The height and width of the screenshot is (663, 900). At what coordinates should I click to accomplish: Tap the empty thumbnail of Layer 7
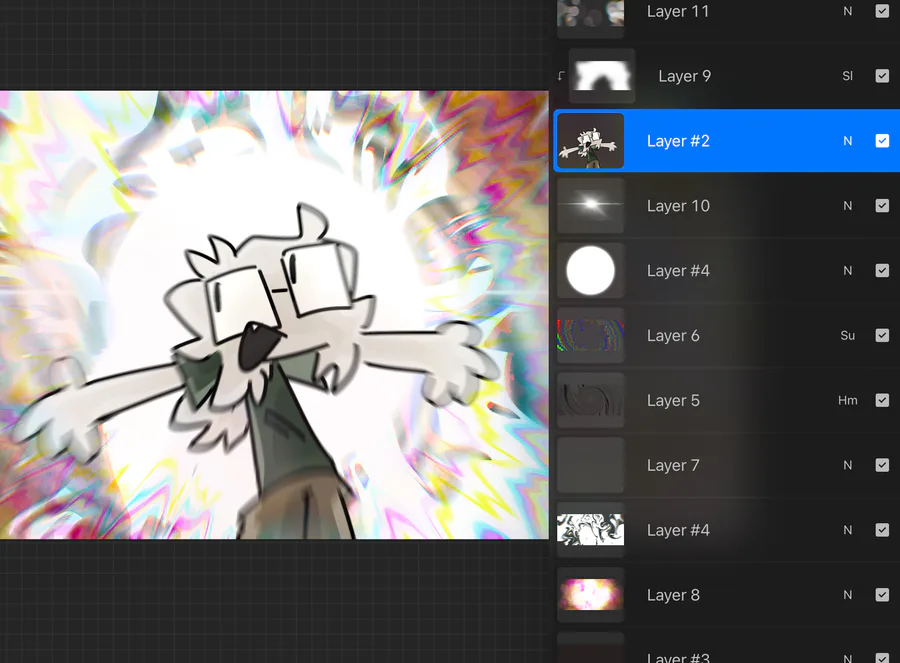[x=591, y=465]
